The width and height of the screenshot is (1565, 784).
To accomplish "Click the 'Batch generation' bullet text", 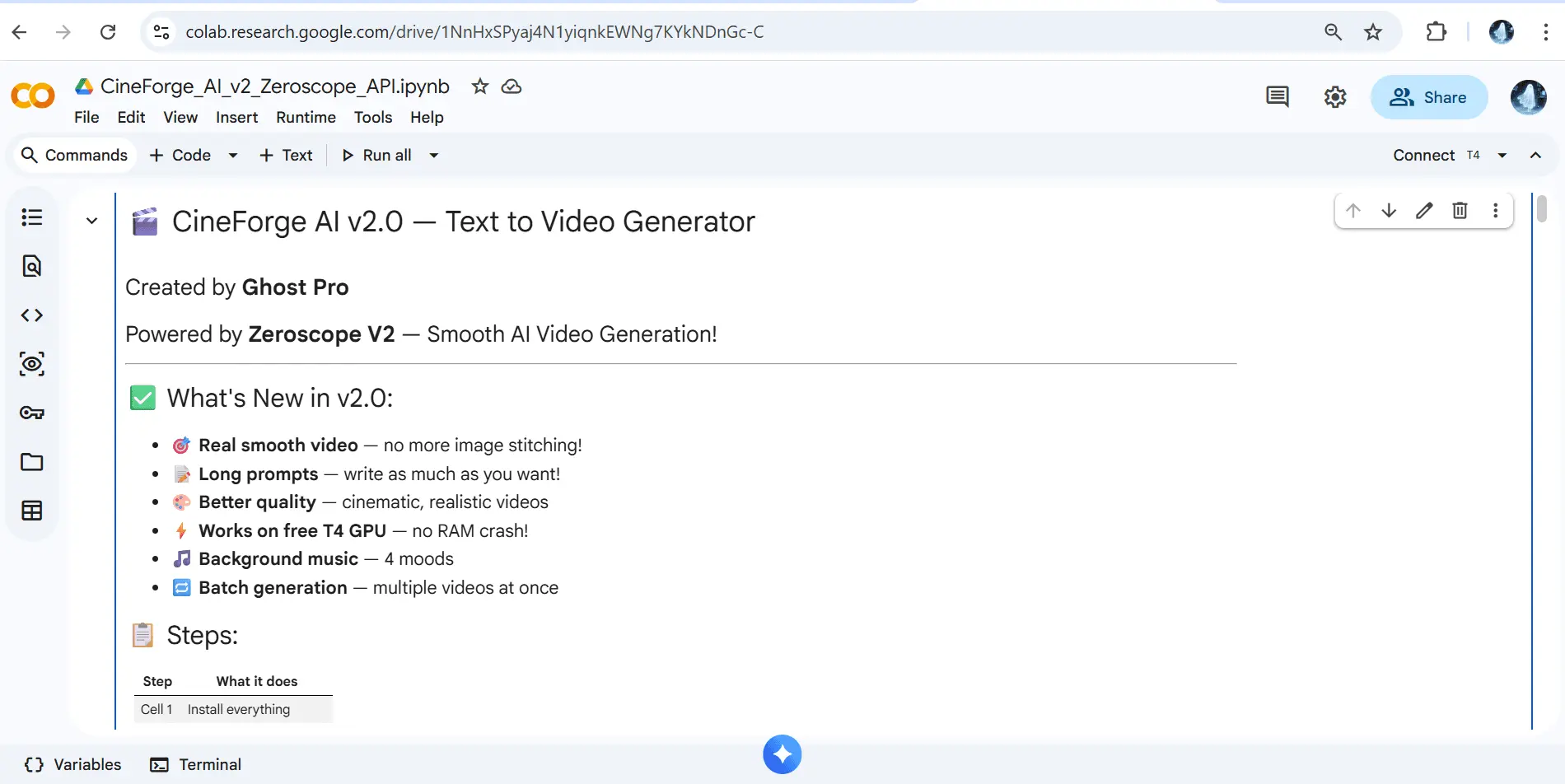I will coord(273,588).
